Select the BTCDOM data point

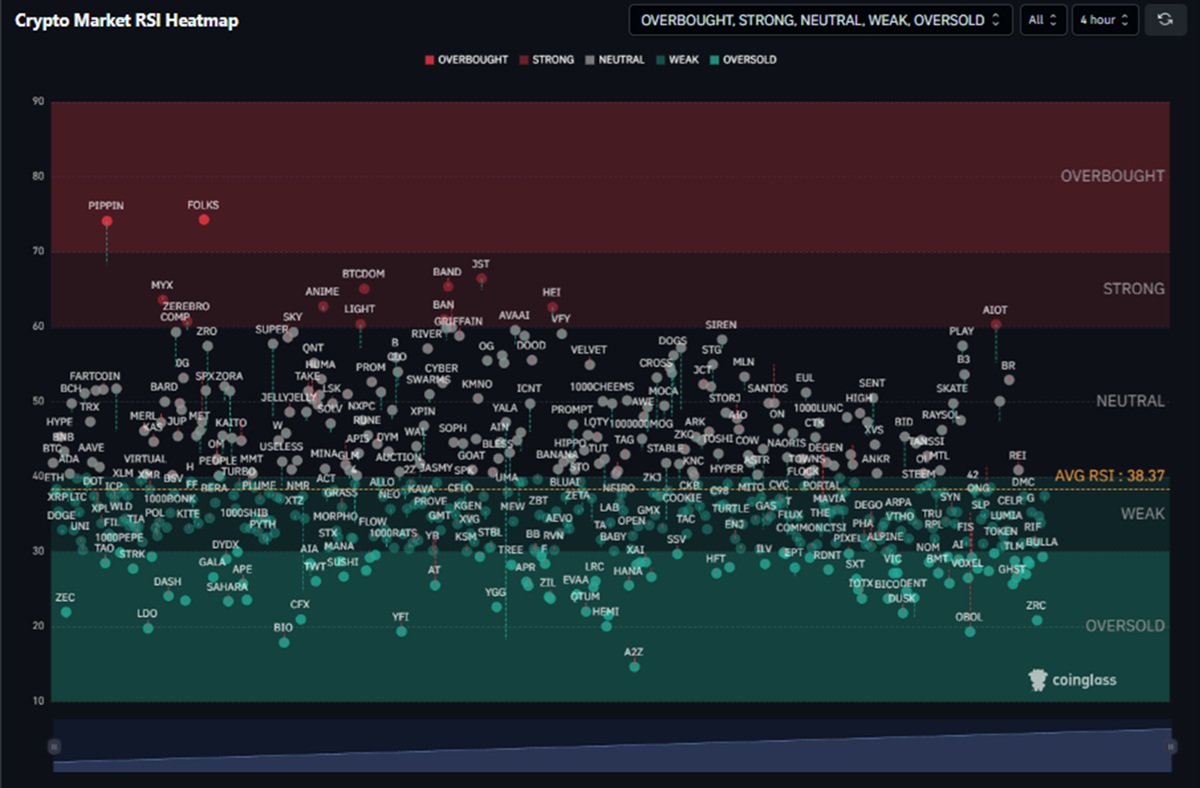point(364,288)
